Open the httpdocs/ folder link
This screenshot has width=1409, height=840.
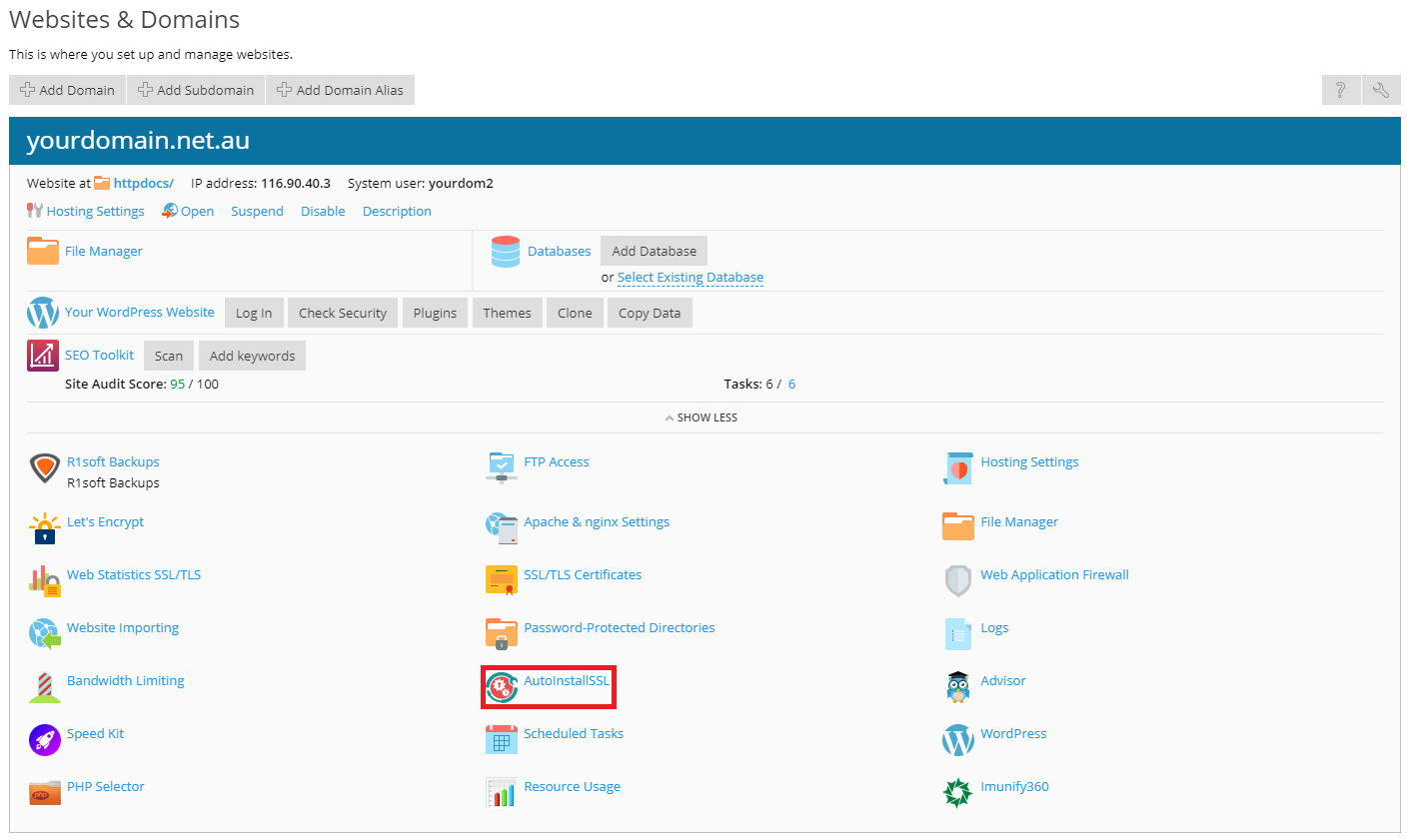pos(143,184)
